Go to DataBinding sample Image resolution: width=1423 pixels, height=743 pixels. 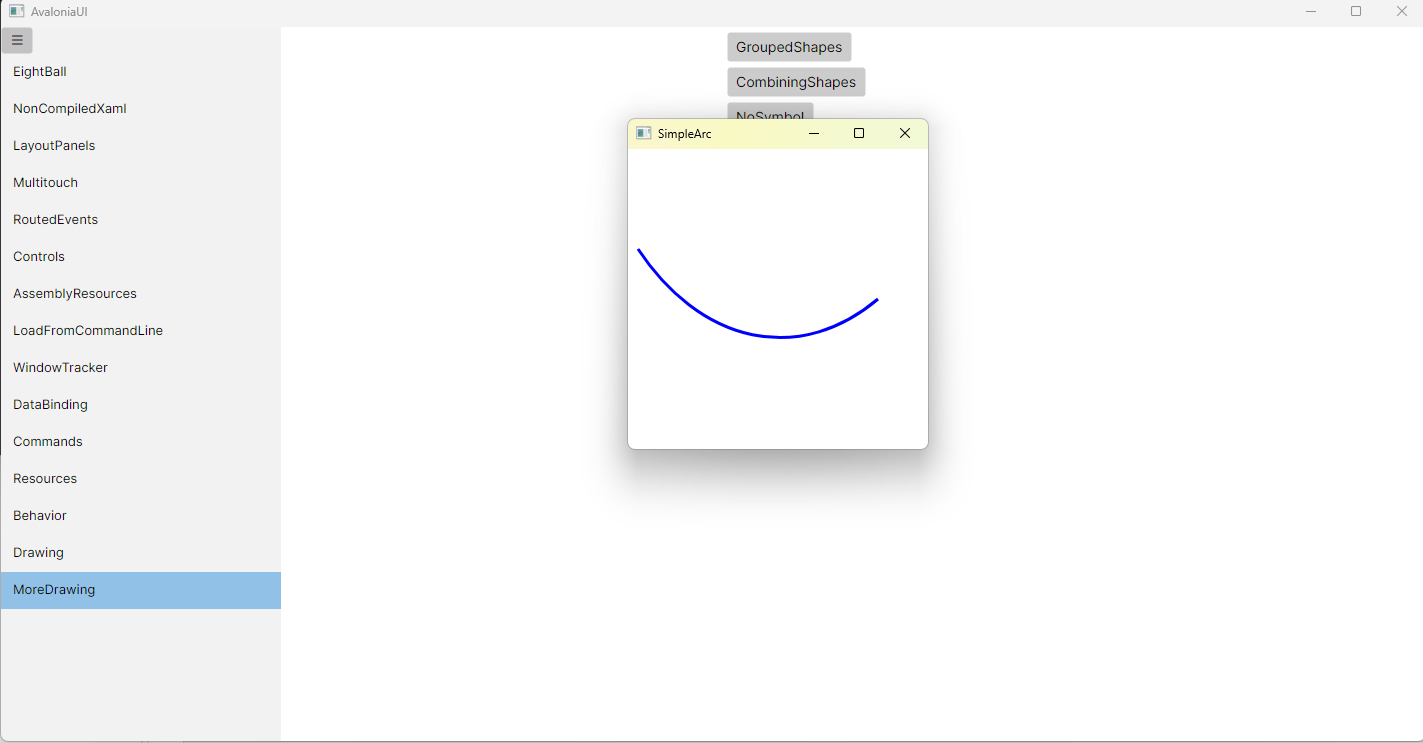tap(141, 405)
